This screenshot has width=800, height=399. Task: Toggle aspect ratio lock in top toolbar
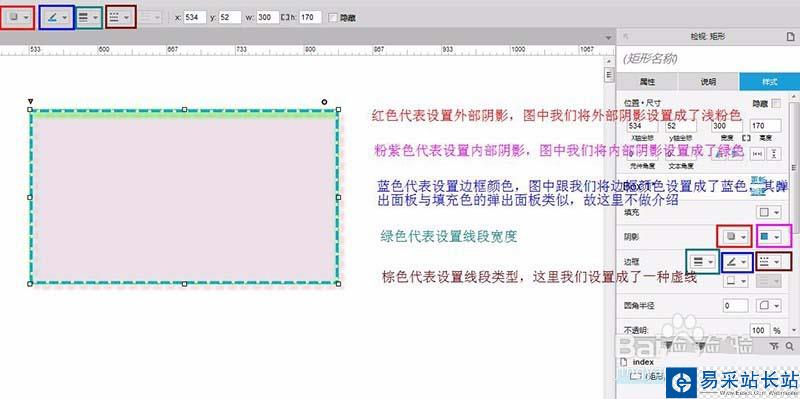pyautogui.click(x=285, y=17)
